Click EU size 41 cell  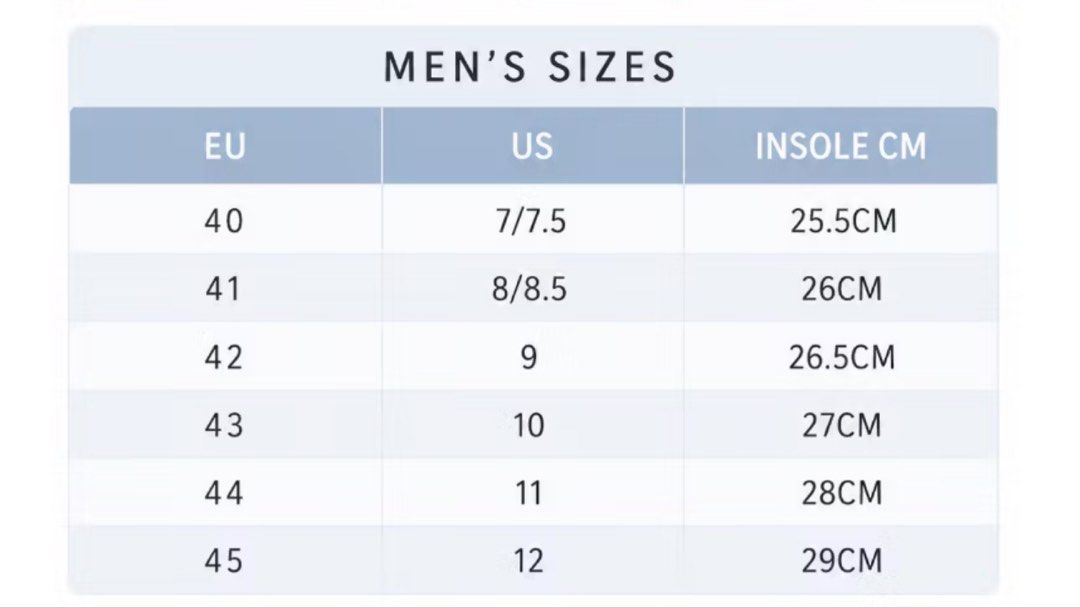pos(225,289)
